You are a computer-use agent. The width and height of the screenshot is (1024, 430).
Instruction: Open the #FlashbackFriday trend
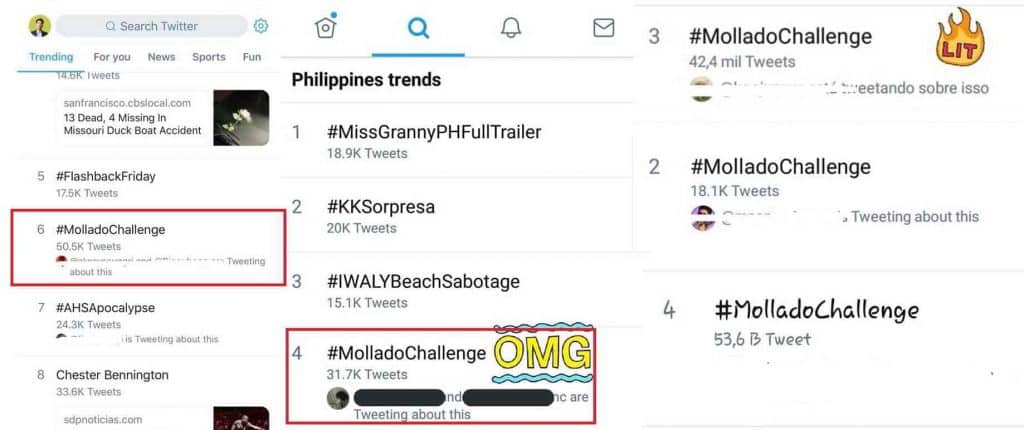point(106,176)
